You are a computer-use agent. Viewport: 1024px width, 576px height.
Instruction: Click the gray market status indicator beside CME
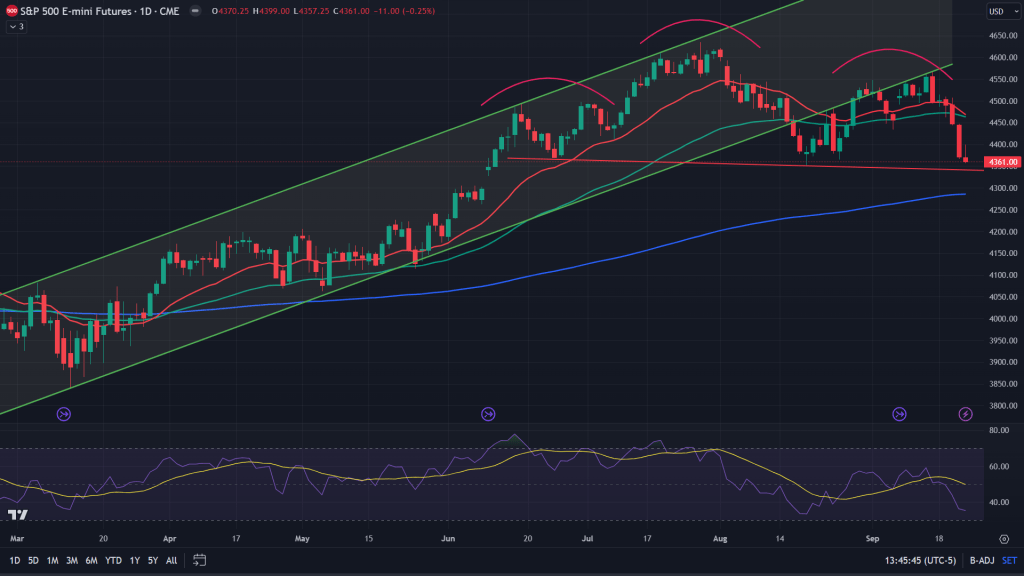pos(193,11)
